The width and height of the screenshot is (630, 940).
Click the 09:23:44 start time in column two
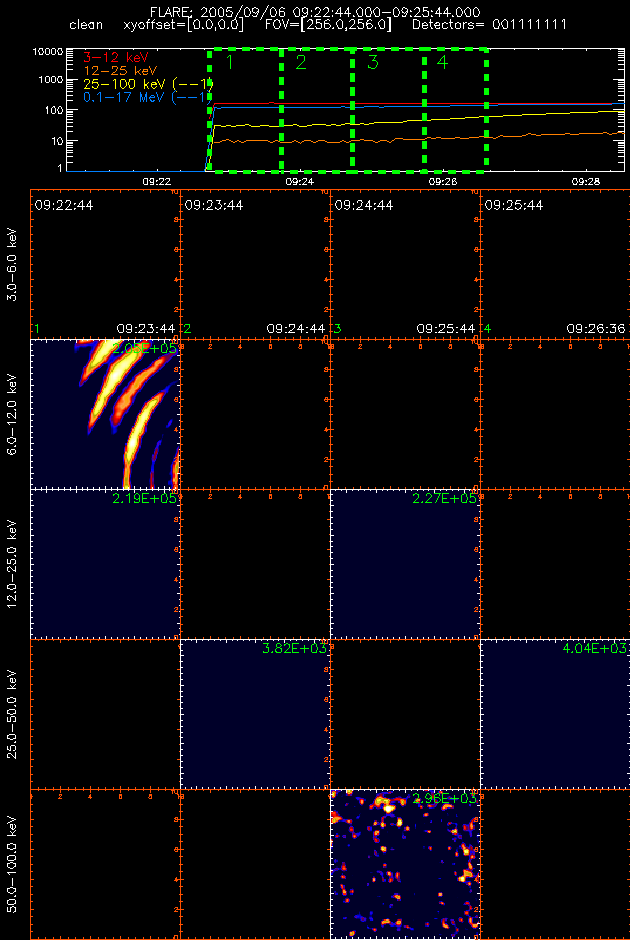[x=214, y=205]
